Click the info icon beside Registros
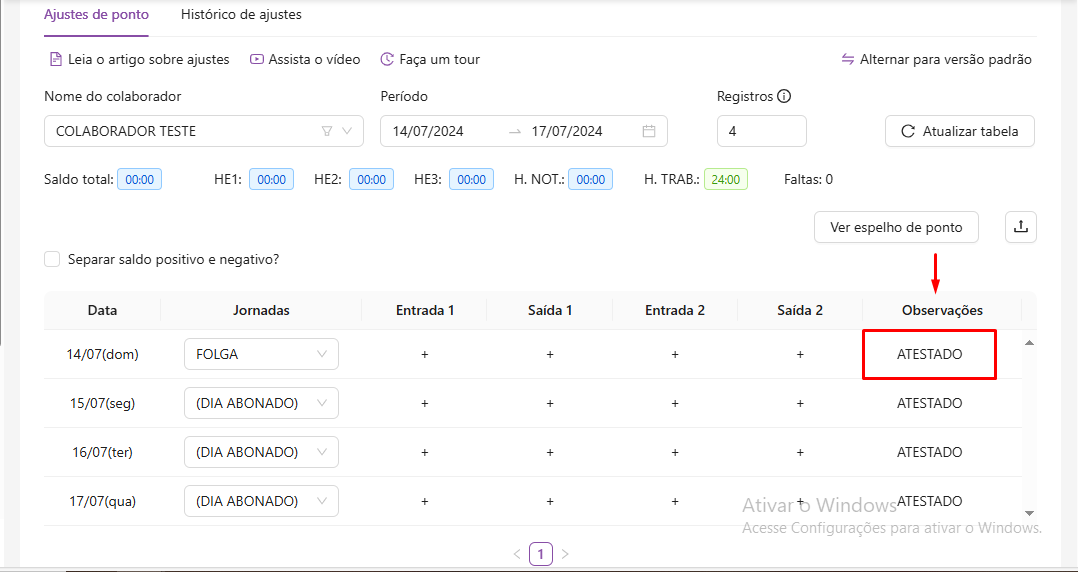Screen dimensions: 1078x572 point(784,97)
